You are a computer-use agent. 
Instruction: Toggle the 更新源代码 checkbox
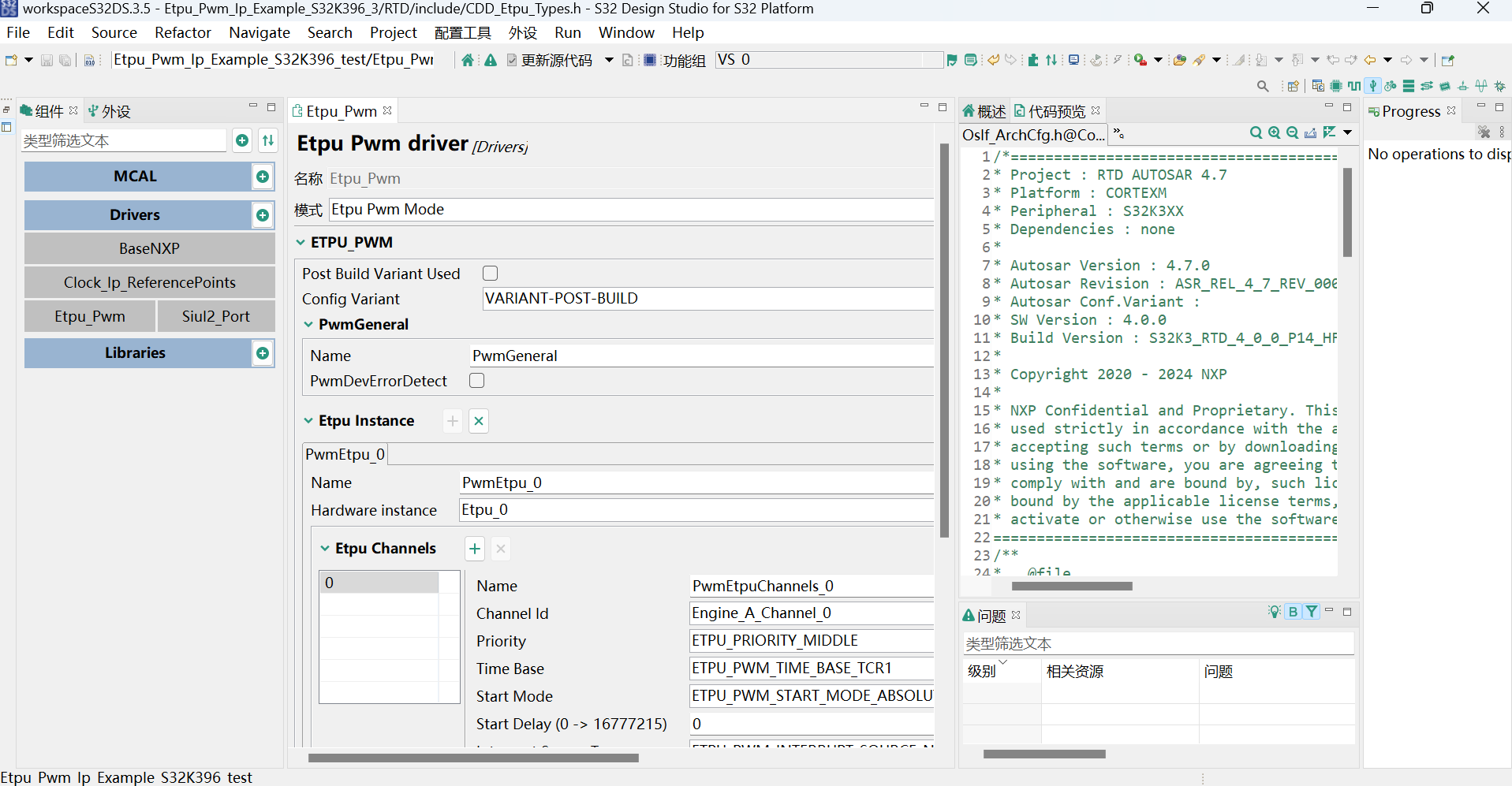(x=512, y=60)
